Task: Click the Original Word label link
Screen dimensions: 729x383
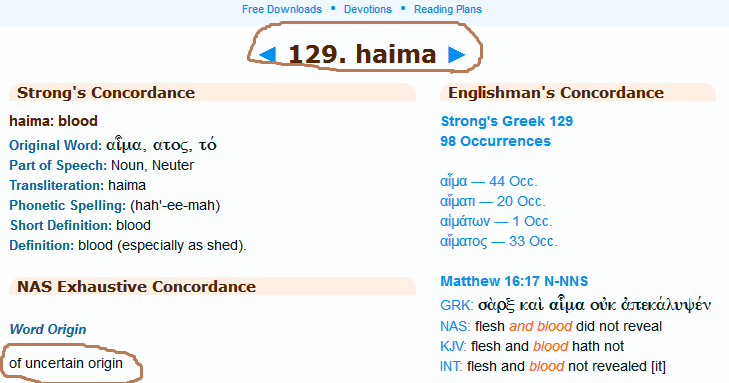Action: point(55,145)
